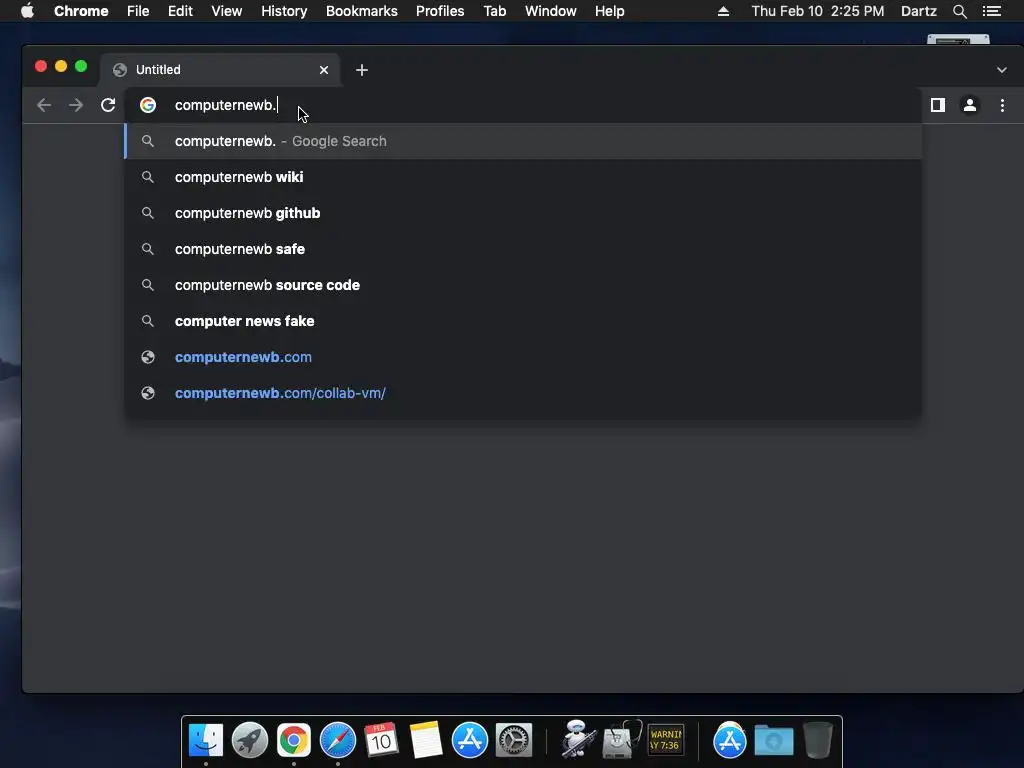
Task: Open the View menu
Action: coord(227,11)
